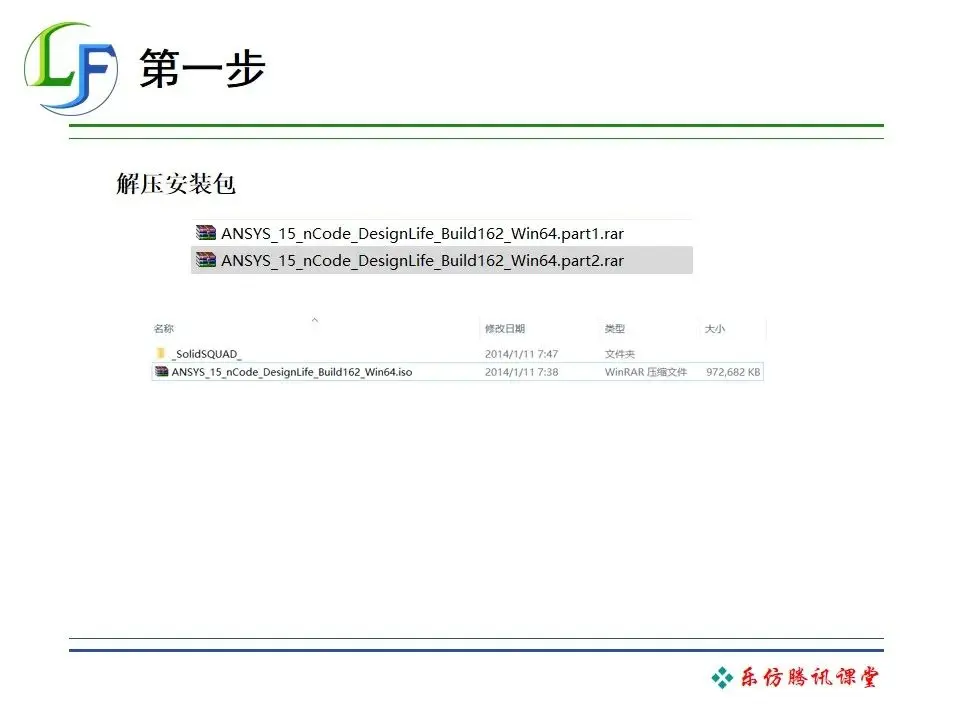The width and height of the screenshot is (960, 720).
Task: Sort files by the 名称 column header
Action: pos(163,329)
